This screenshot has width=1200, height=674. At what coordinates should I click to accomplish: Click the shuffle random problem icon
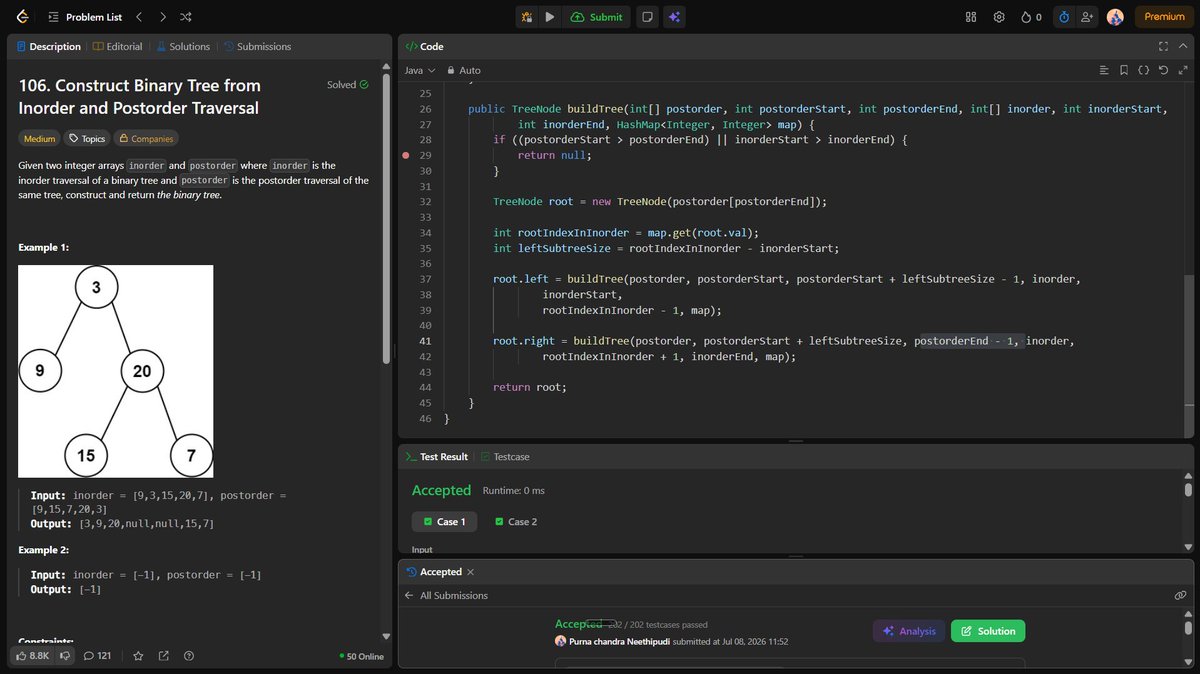pyautogui.click(x=186, y=17)
